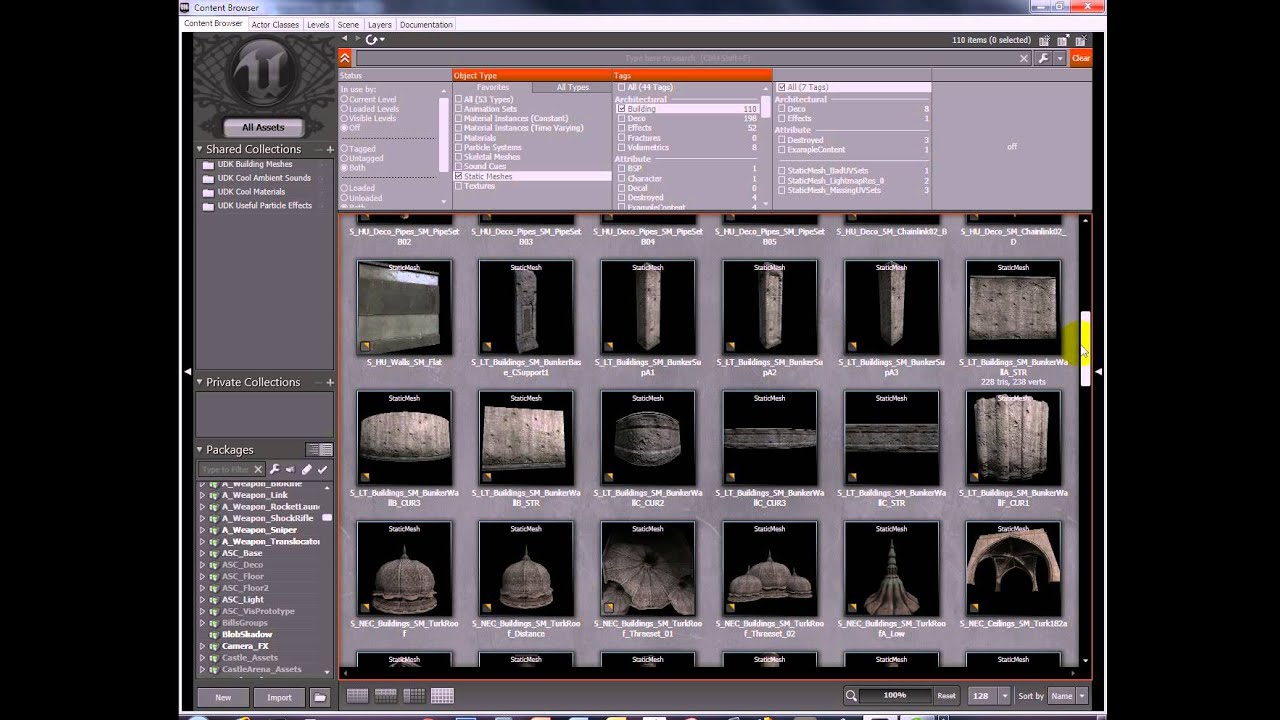Image resolution: width=1280 pixels, height=720 pixels.
Task: Select first thumbnail layout icon at bottom
Action: pyautogui.click(x=357, y=696)
